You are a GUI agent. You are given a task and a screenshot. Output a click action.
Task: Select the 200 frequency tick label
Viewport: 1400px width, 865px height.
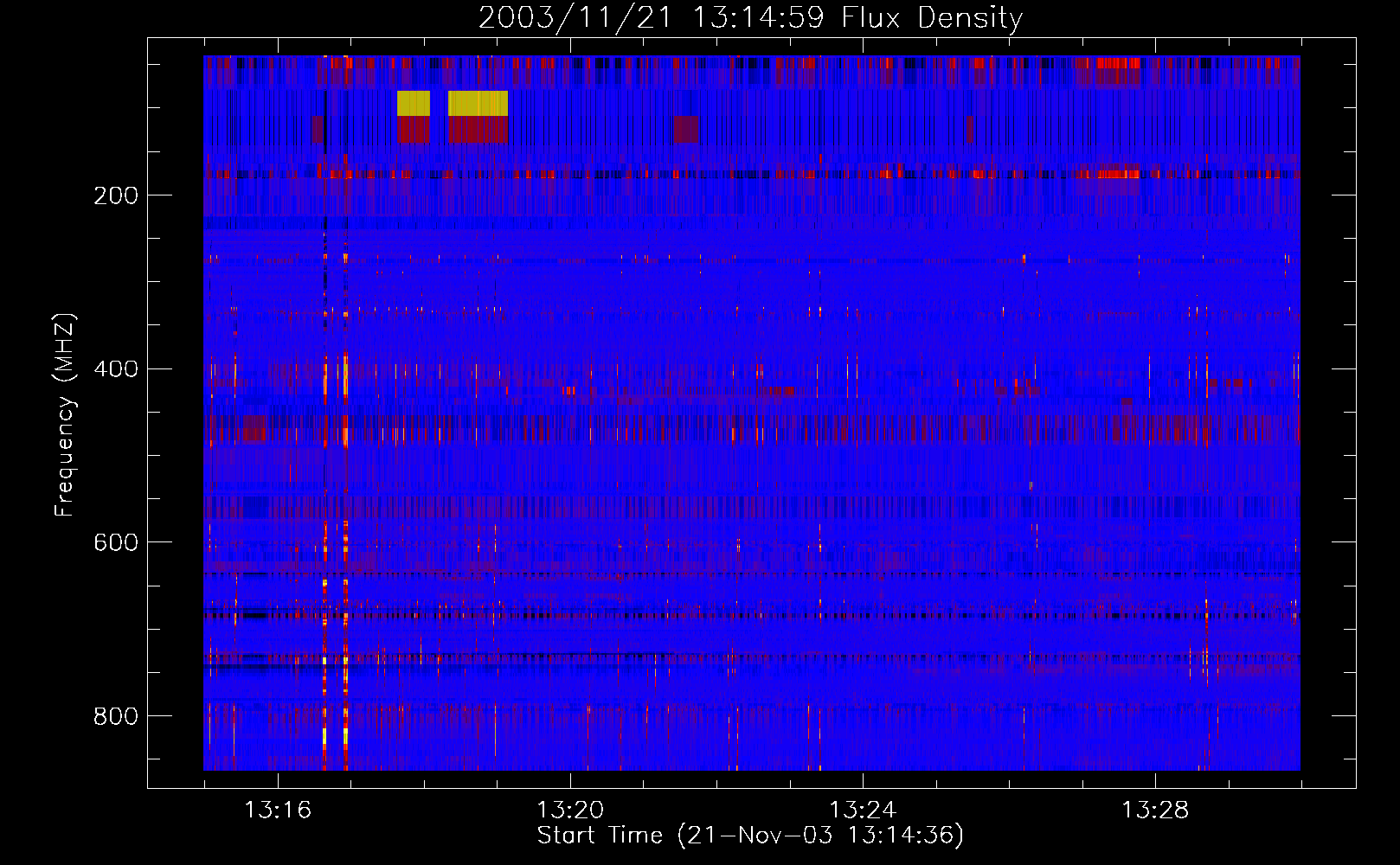[116, 195]
